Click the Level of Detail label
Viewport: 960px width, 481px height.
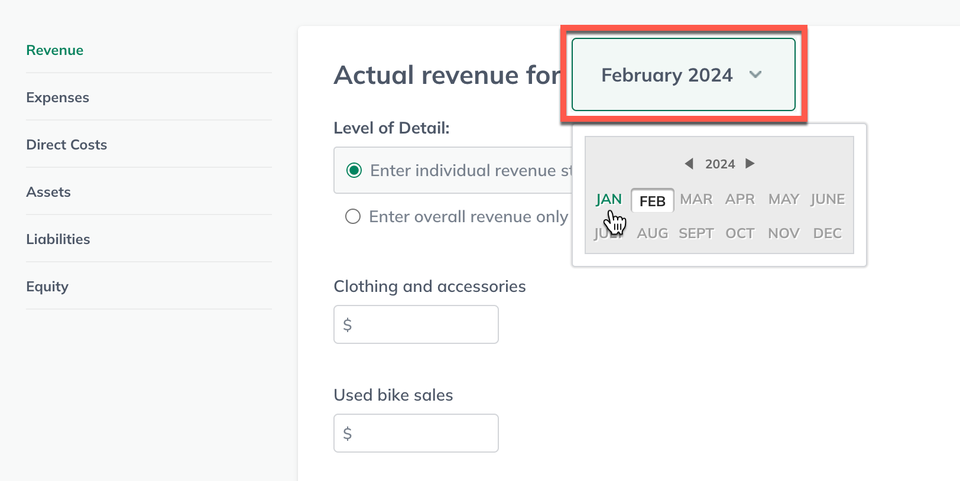[x=391, y=128]
